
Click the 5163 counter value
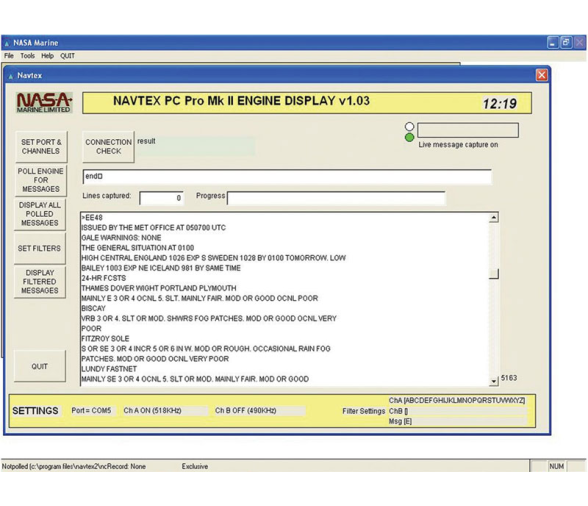509,378
